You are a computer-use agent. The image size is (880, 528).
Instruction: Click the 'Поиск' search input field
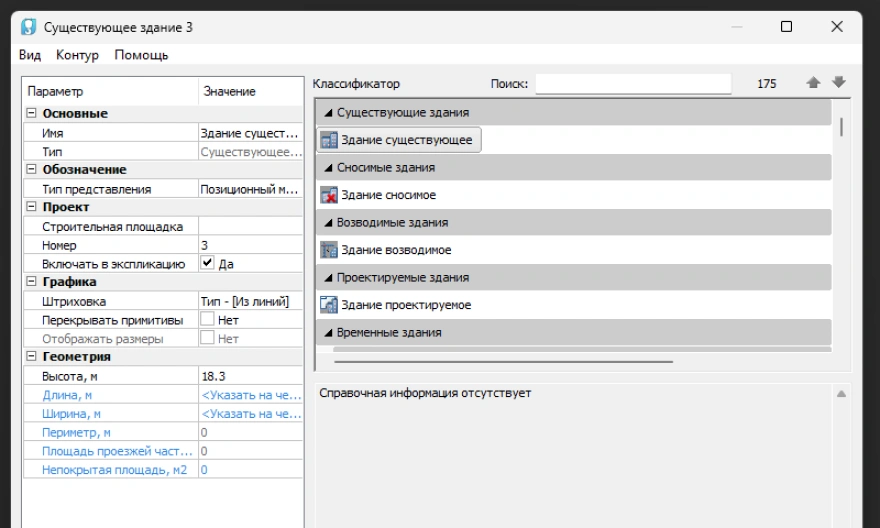point(632,84)
